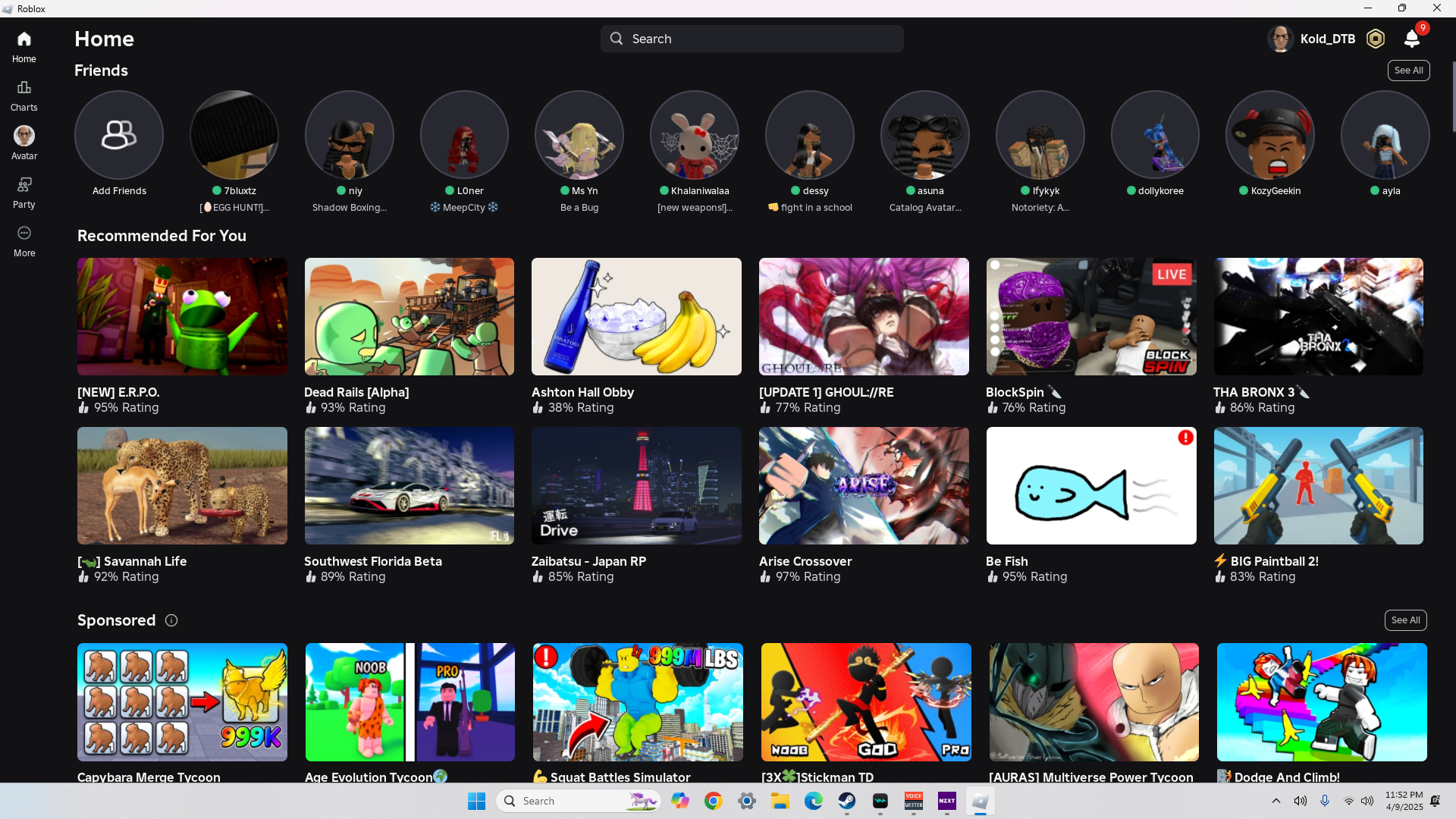The image size is (1456, 819).
Task: Click See All next to Friends
Action: point(1408,71)
